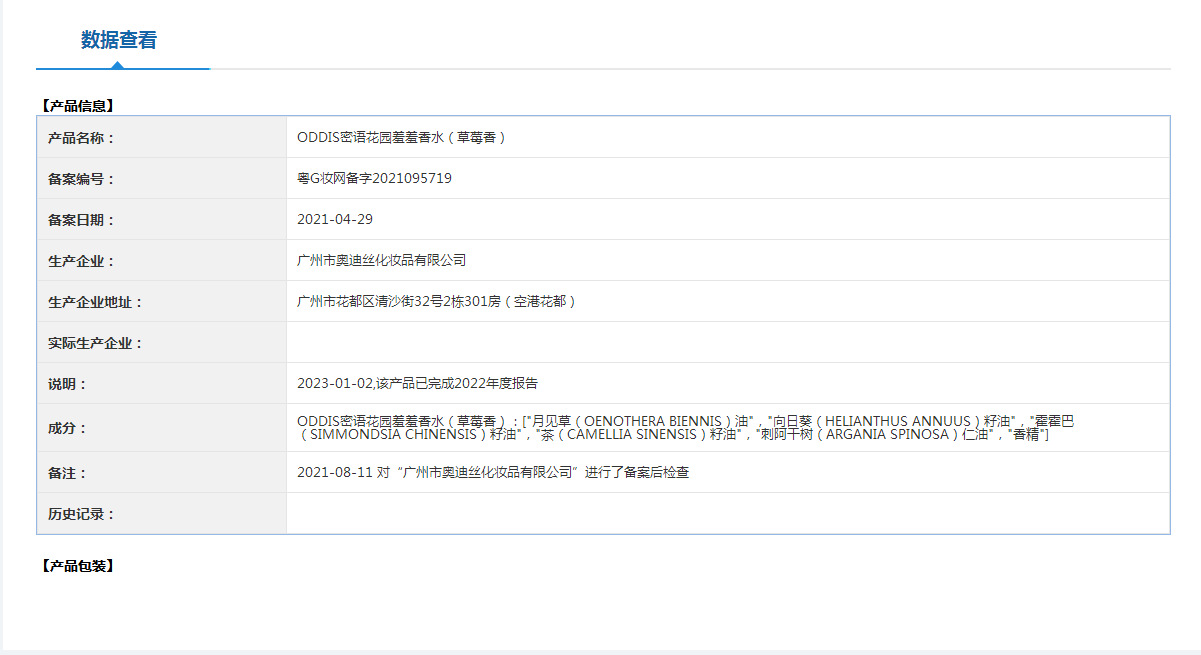Viewport: 1201px width, 655px height.
Task: Open the 数据查看 tab
Action: (x=119, y=40)
